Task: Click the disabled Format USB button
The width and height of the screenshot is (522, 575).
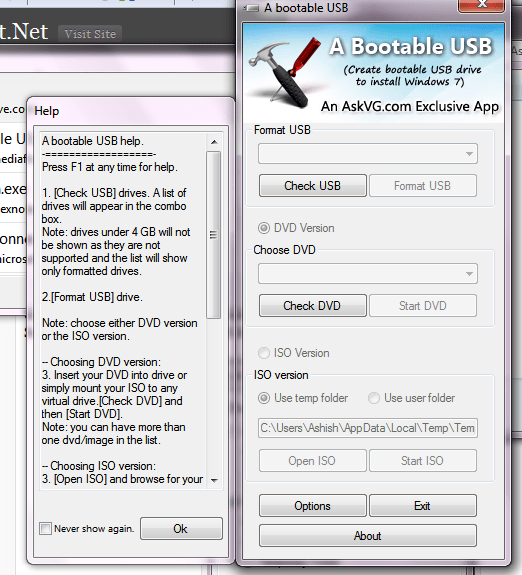Action: tap(423, 186)
